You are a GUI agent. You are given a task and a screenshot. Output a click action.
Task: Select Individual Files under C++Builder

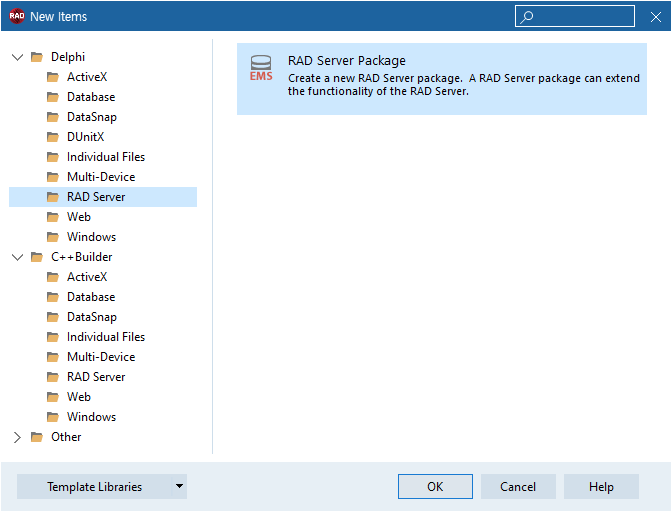click(106, 337)
